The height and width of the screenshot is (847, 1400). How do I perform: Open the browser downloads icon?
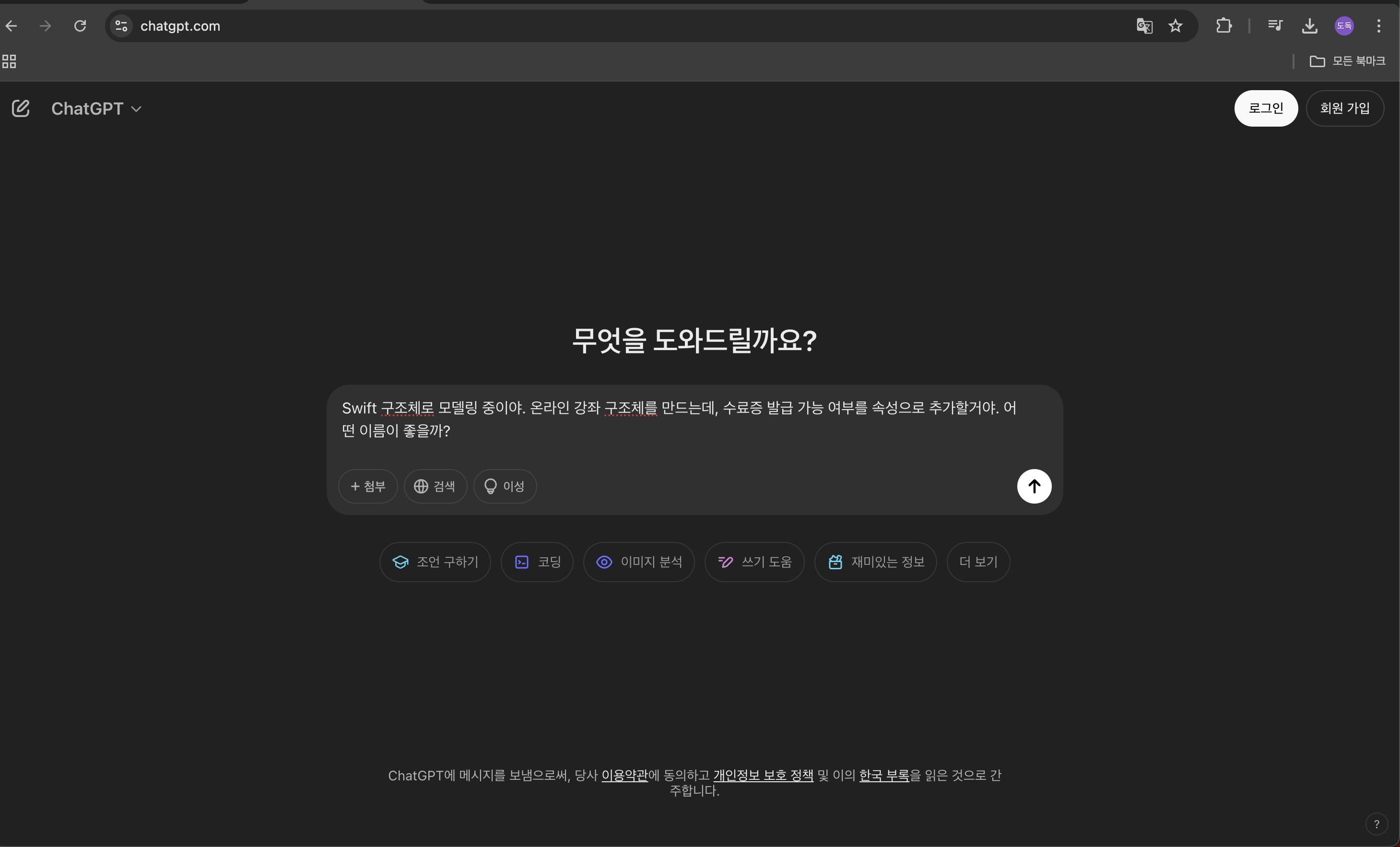[x=1309, y=26]
